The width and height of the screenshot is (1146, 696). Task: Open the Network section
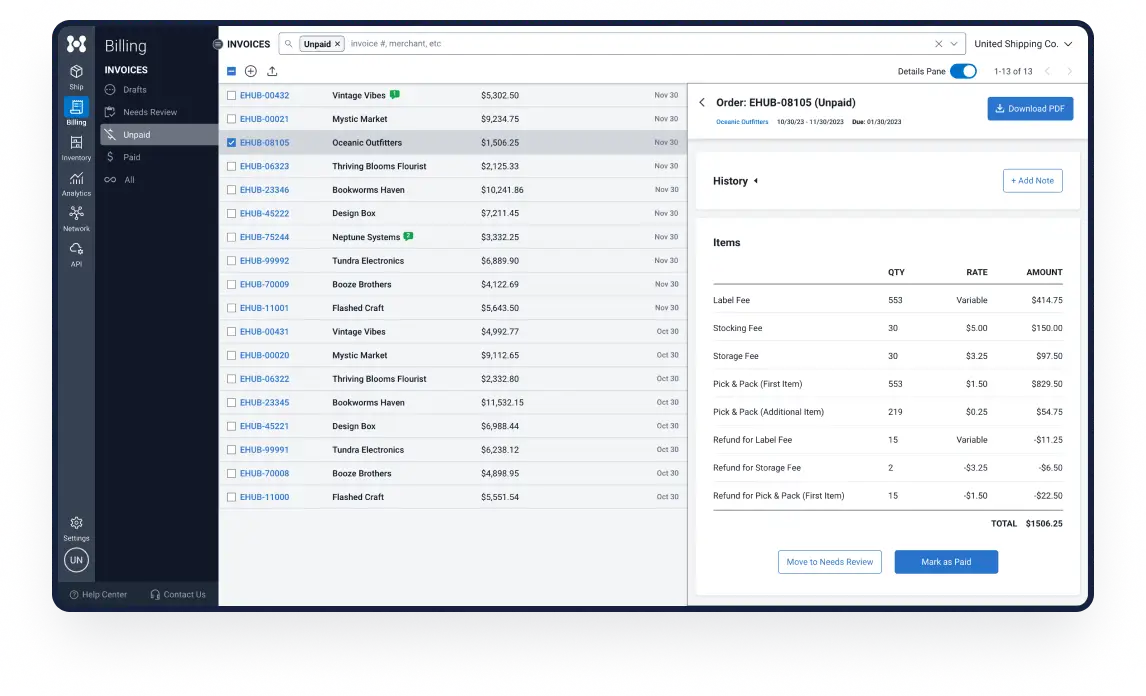click(x=76, y=218)
